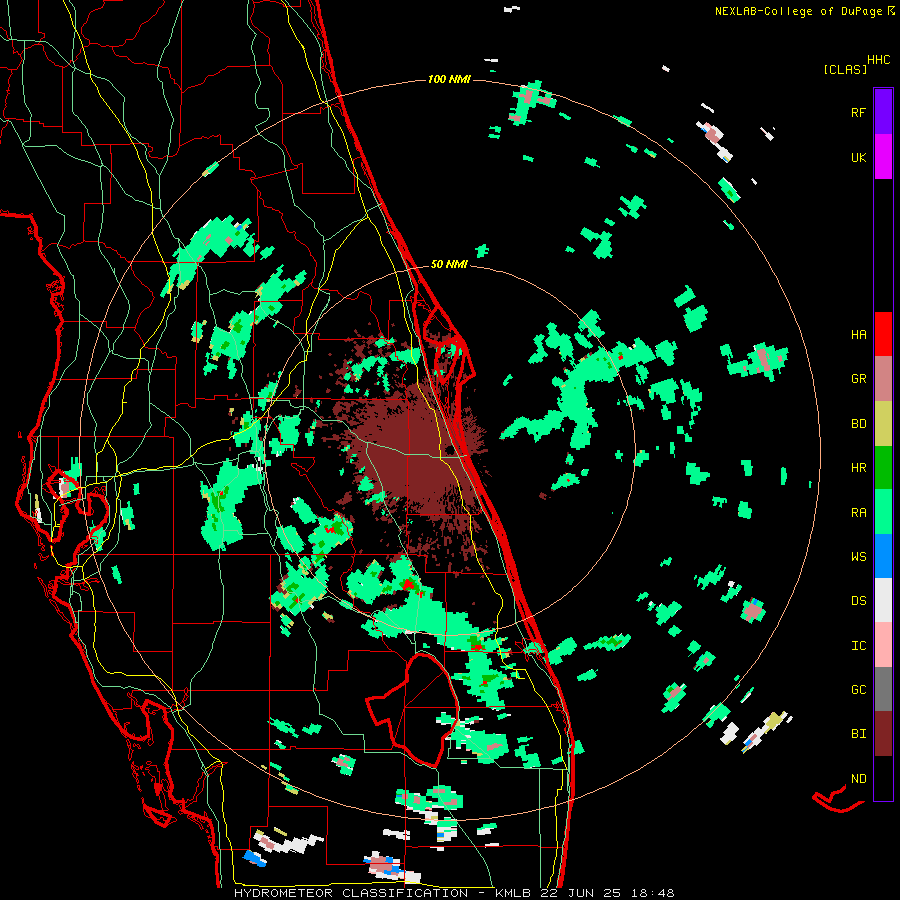900x900 pixels.
Task: Click the ND black legend swatch
Action: click(x=883, y=778)
